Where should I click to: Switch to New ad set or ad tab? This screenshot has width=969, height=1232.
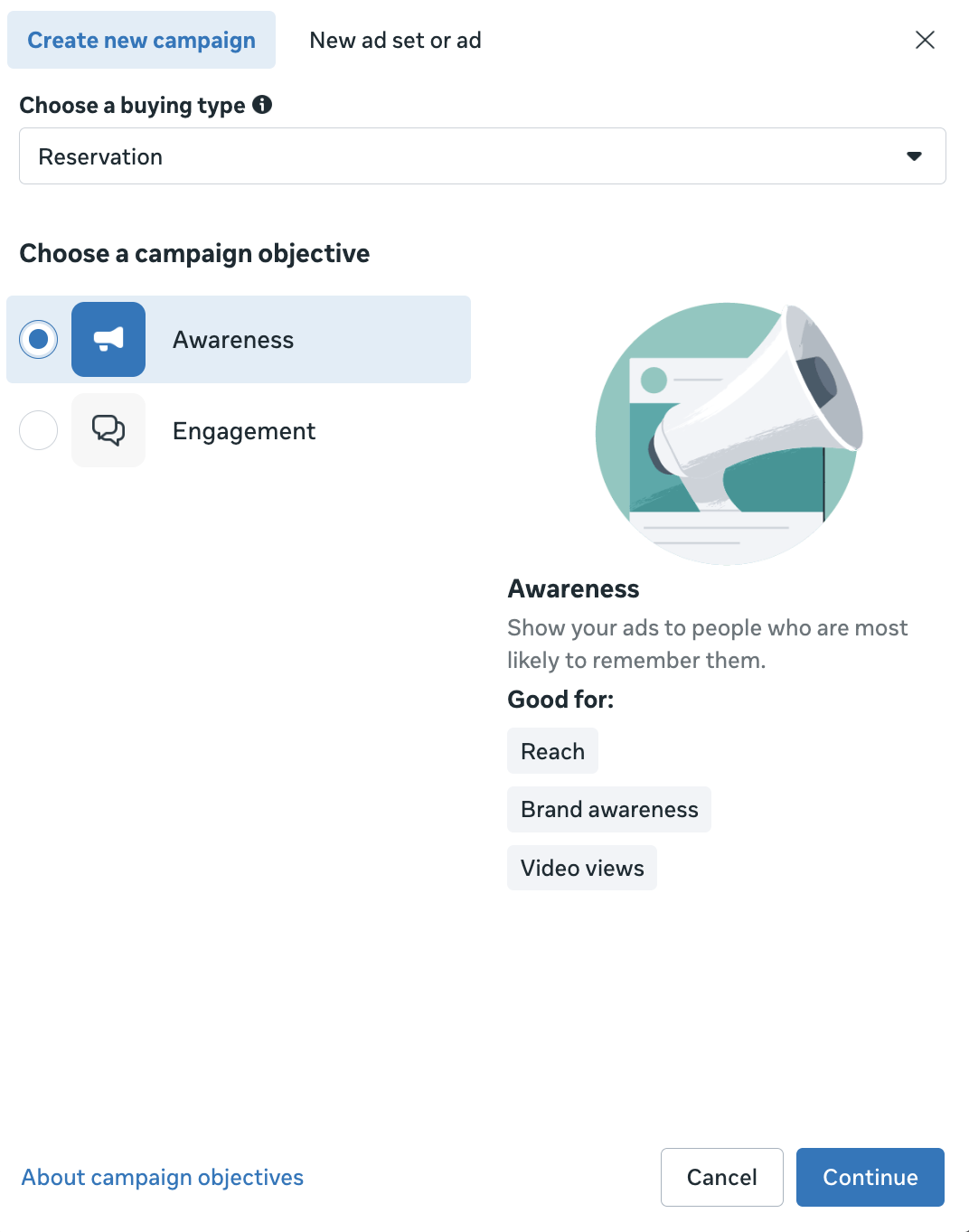coord(395,41)
